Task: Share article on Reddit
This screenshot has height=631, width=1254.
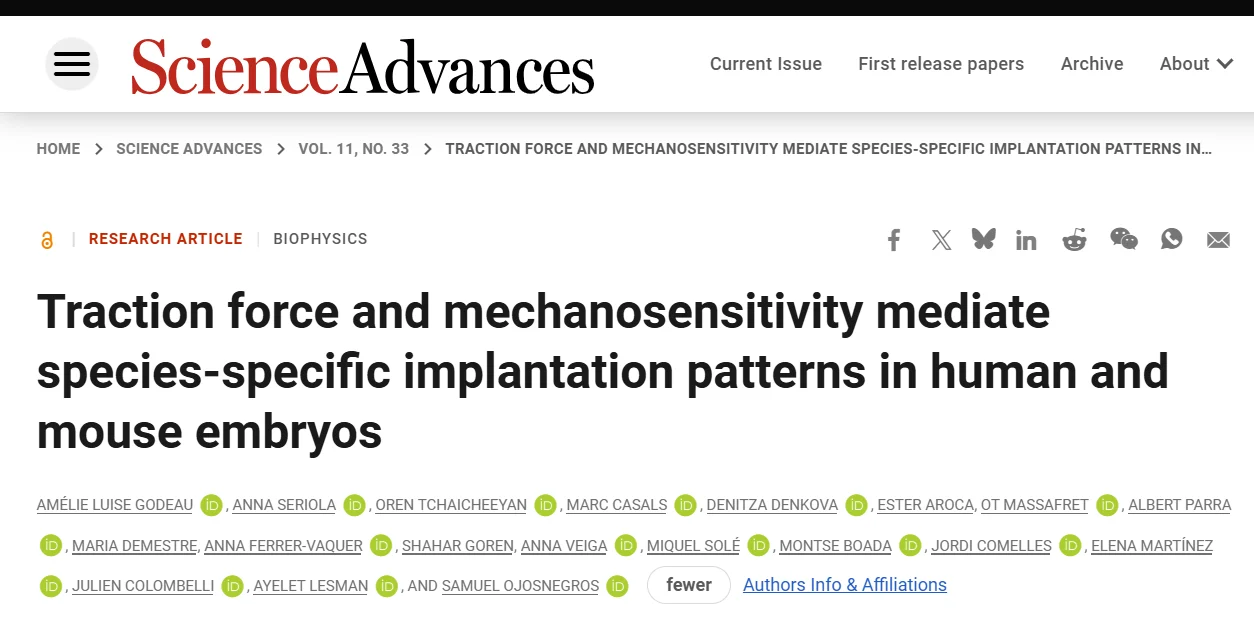Action: tap(1074, 240)
